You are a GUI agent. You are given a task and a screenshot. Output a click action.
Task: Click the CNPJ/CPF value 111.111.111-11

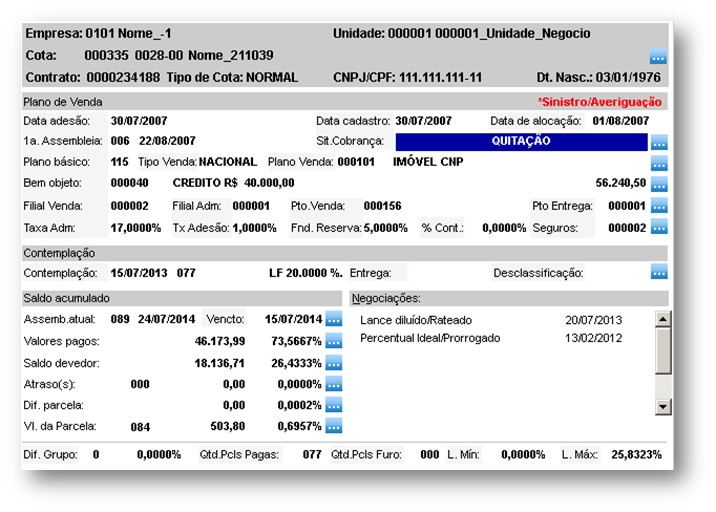(x=441, y=77)
